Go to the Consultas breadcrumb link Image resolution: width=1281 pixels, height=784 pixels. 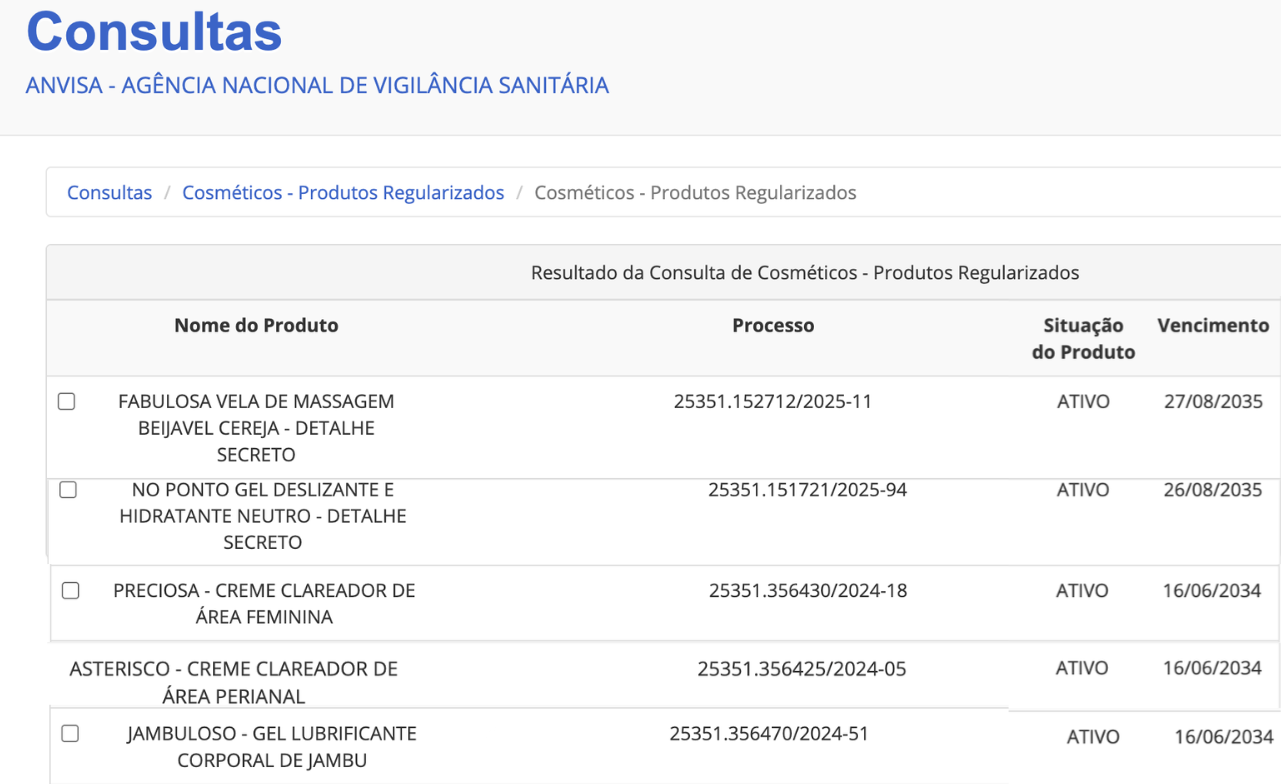[109, 193]
